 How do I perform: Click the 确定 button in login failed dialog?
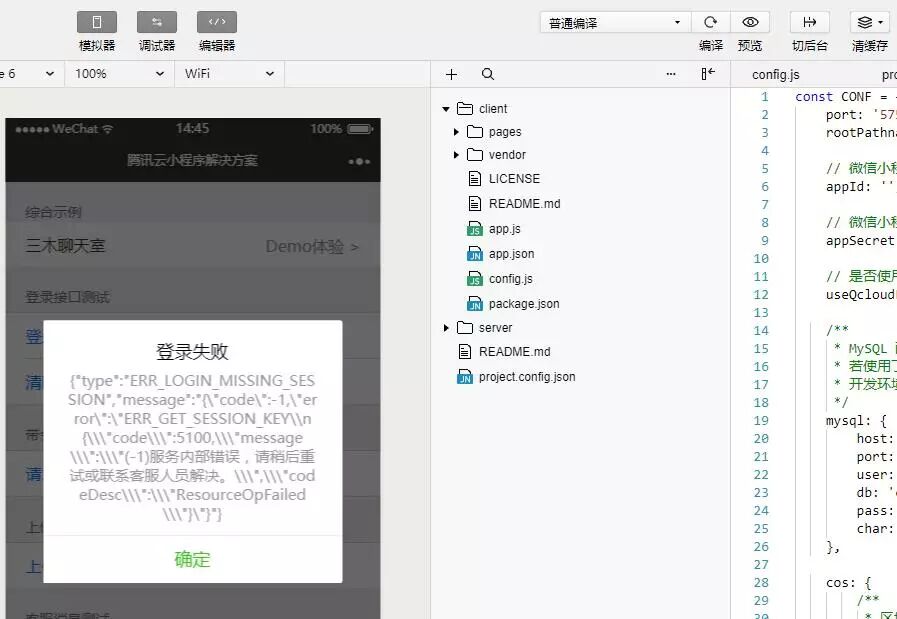193,559
